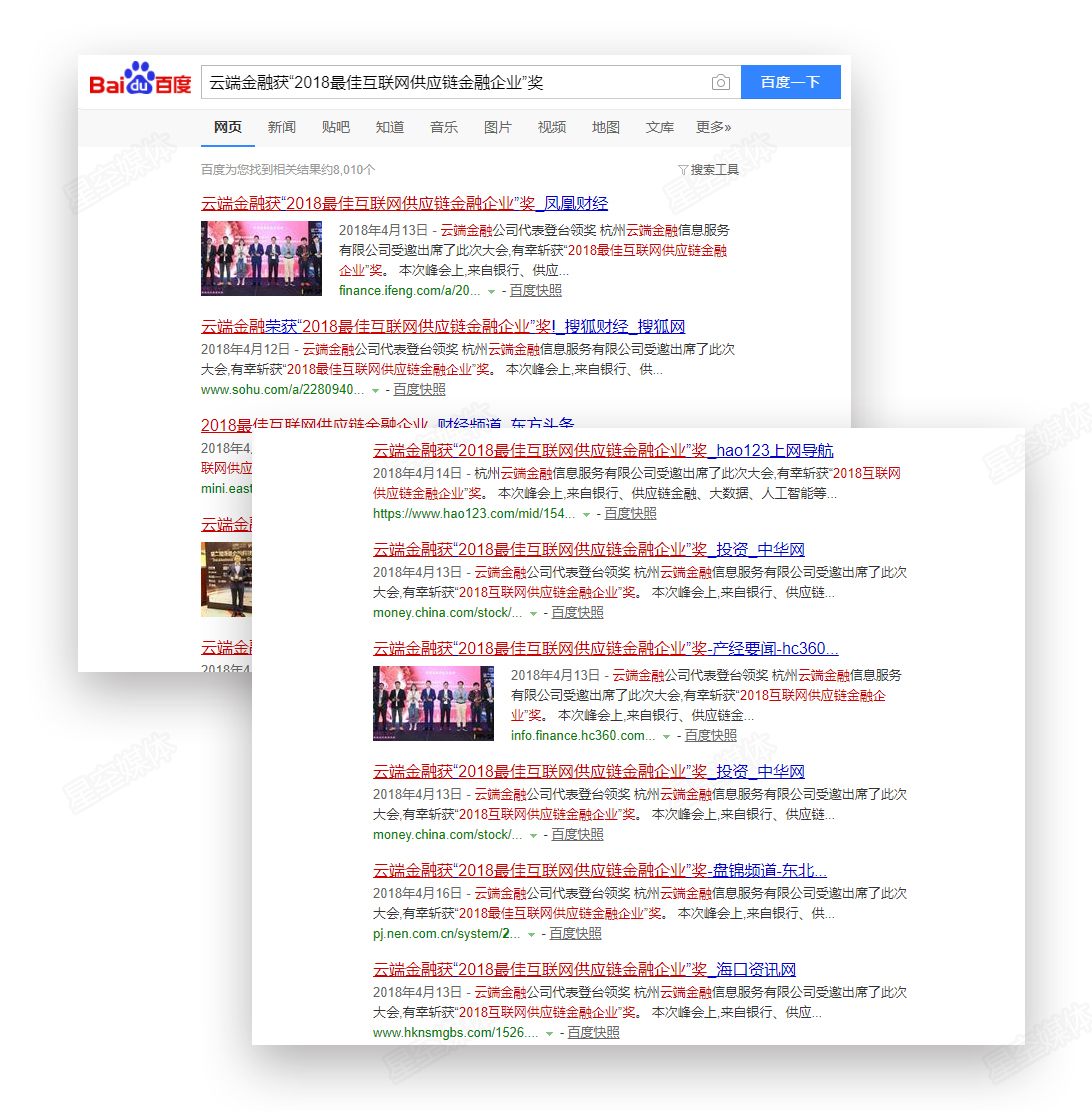This screenshot has width=1092, height=1111.
Task: Click the Baidu logo
Action: [x=140, y=79]
